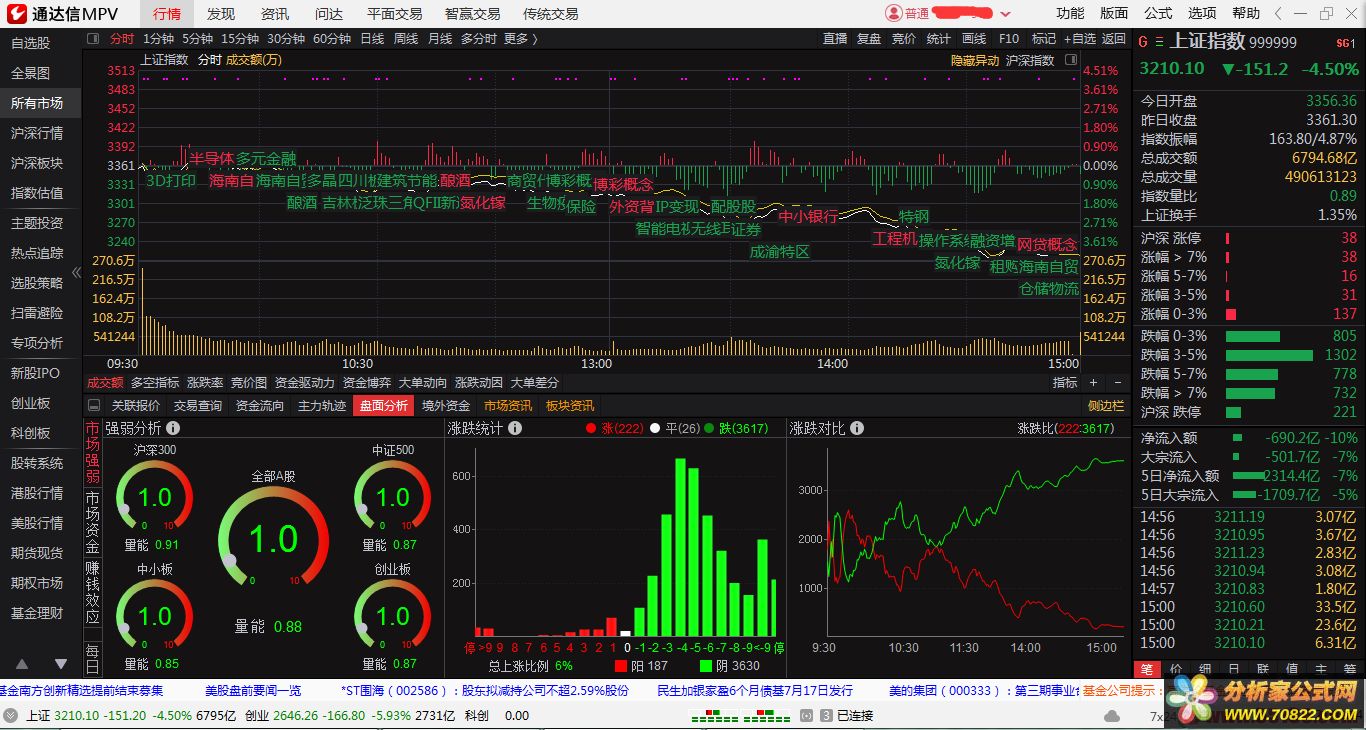Open the user account avatar icon
This screenshot has width=1366, height=730.
pos(893,13)
